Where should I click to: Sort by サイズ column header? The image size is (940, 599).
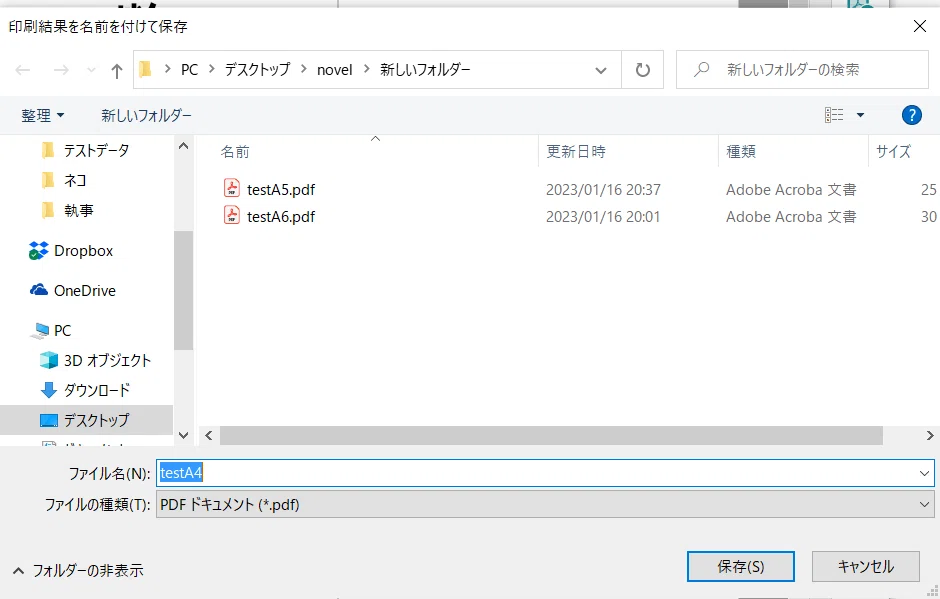893,151
